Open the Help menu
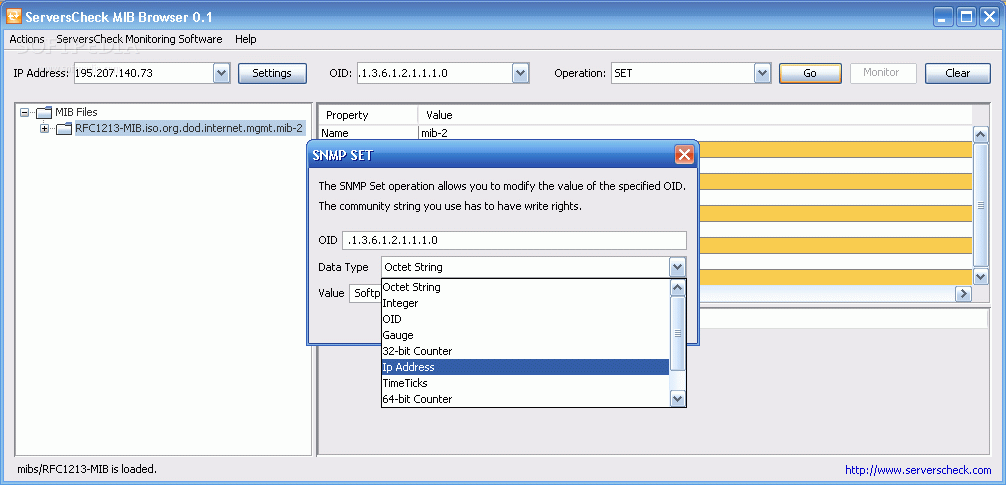This screenshot has height=485, width=1006. [x=246, y=39]
